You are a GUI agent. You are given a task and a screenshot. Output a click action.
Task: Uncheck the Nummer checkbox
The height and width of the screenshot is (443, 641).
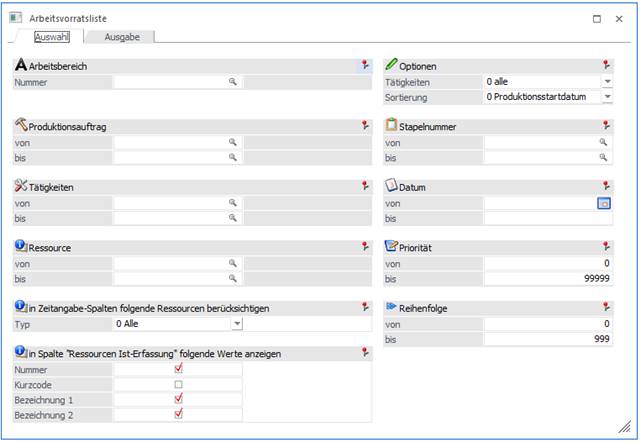click(x=178, y=368)
